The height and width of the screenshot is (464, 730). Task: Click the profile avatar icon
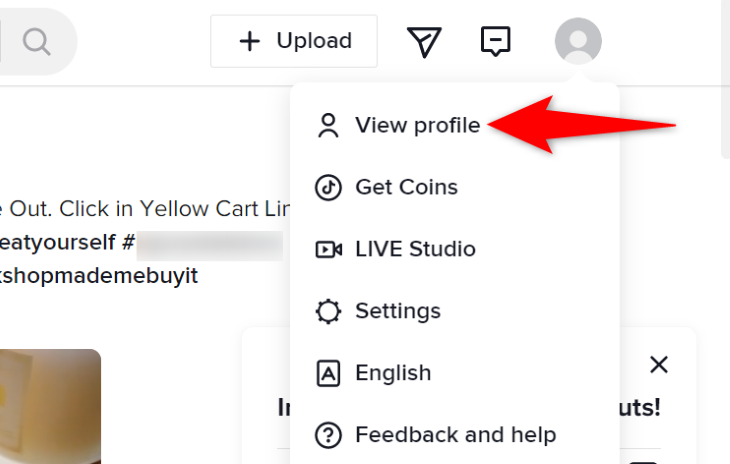(578, 41)
